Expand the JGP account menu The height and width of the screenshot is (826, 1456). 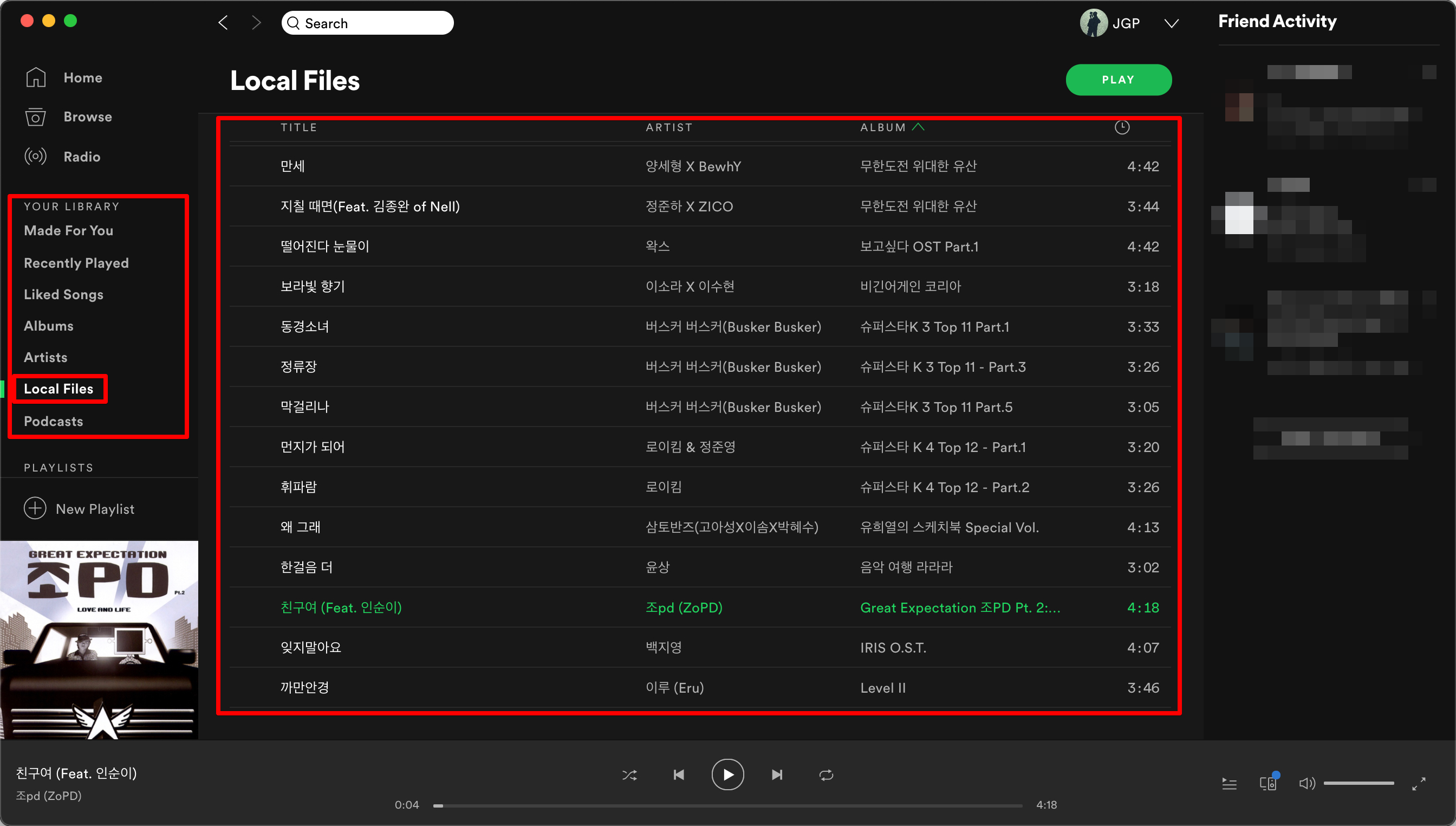coord(1172,23)
